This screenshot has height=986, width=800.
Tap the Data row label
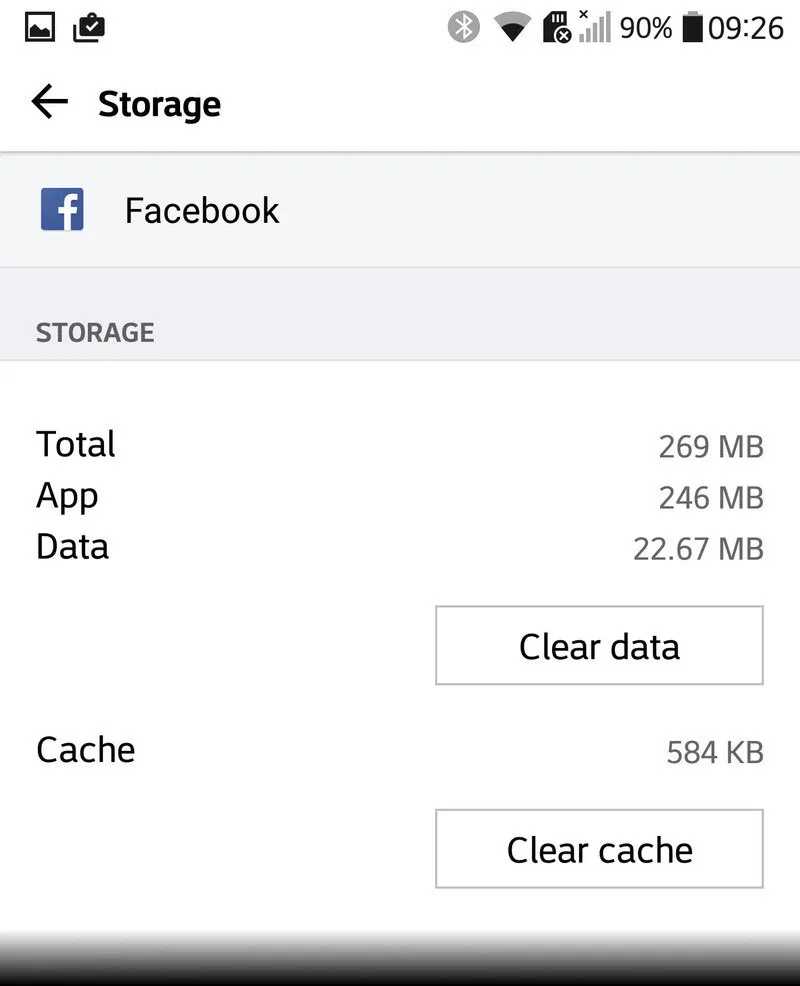click(72, 547)
